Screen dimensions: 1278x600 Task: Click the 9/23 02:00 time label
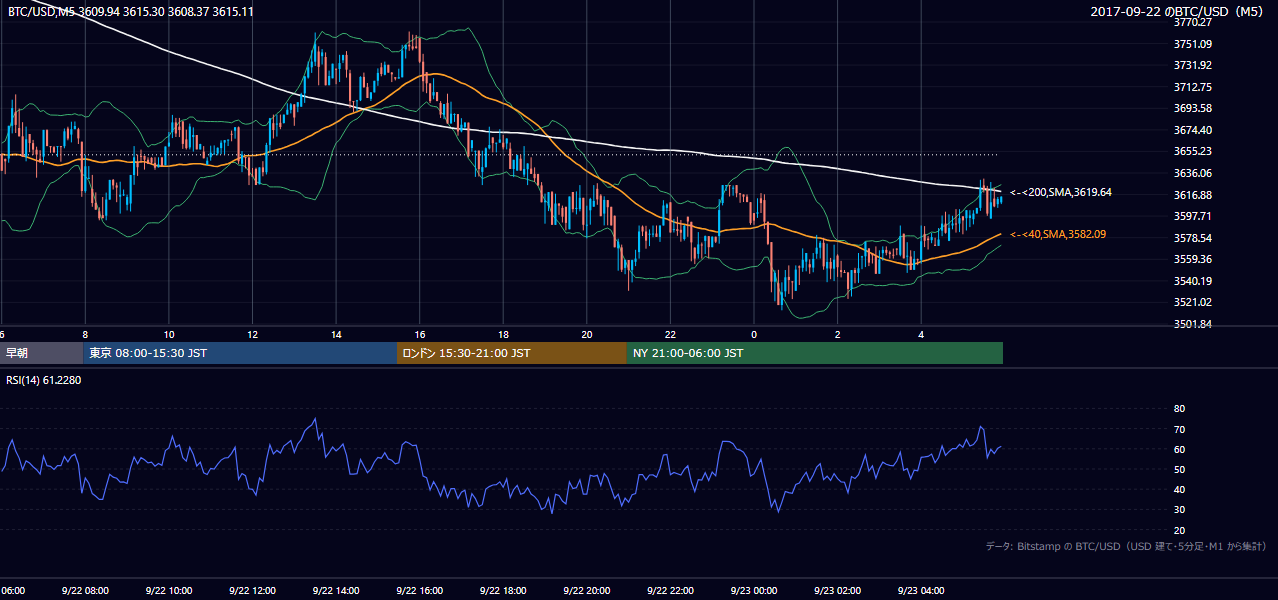click(837, 591)
